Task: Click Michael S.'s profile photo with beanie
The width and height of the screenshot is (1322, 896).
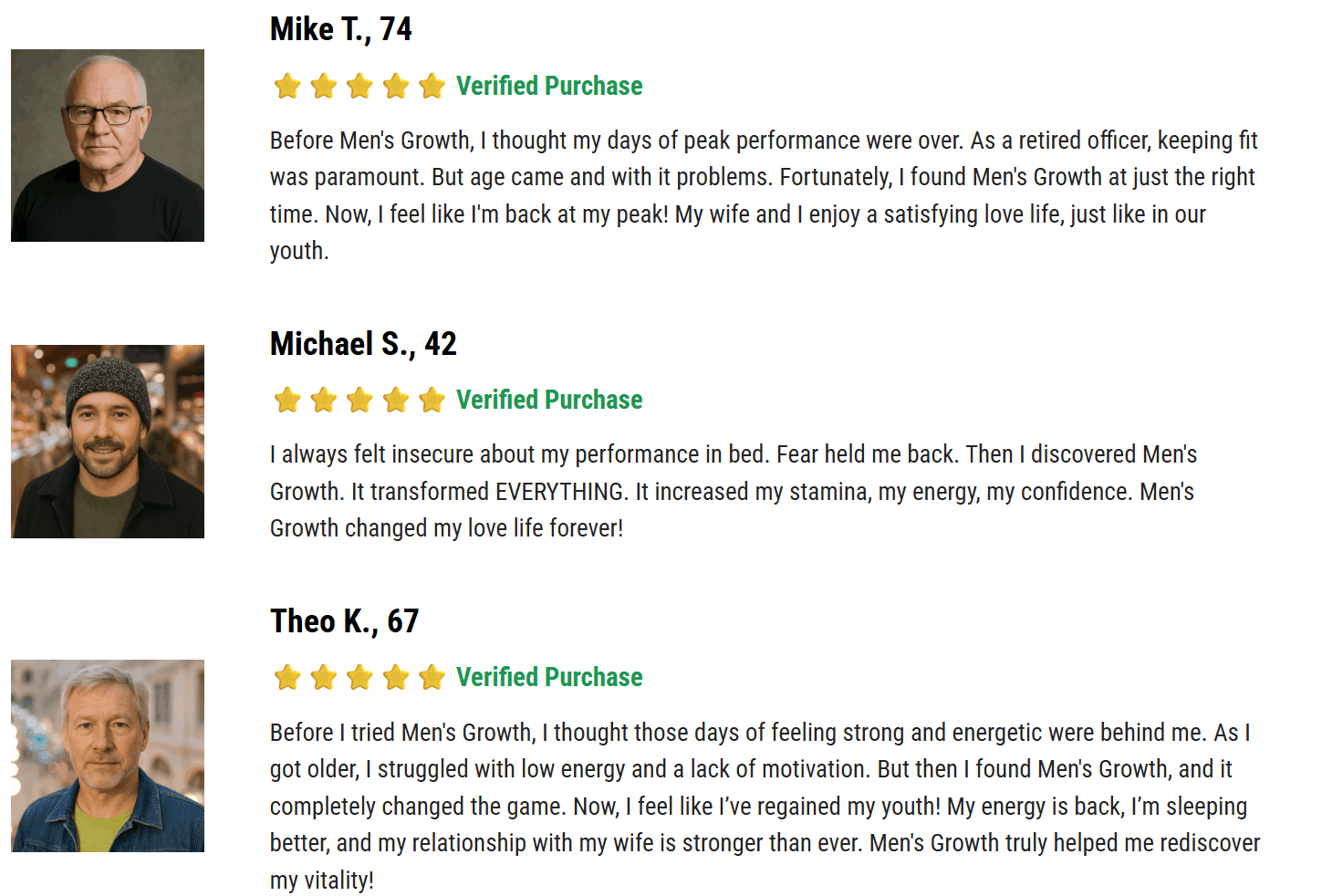Action: click(108, 442)
